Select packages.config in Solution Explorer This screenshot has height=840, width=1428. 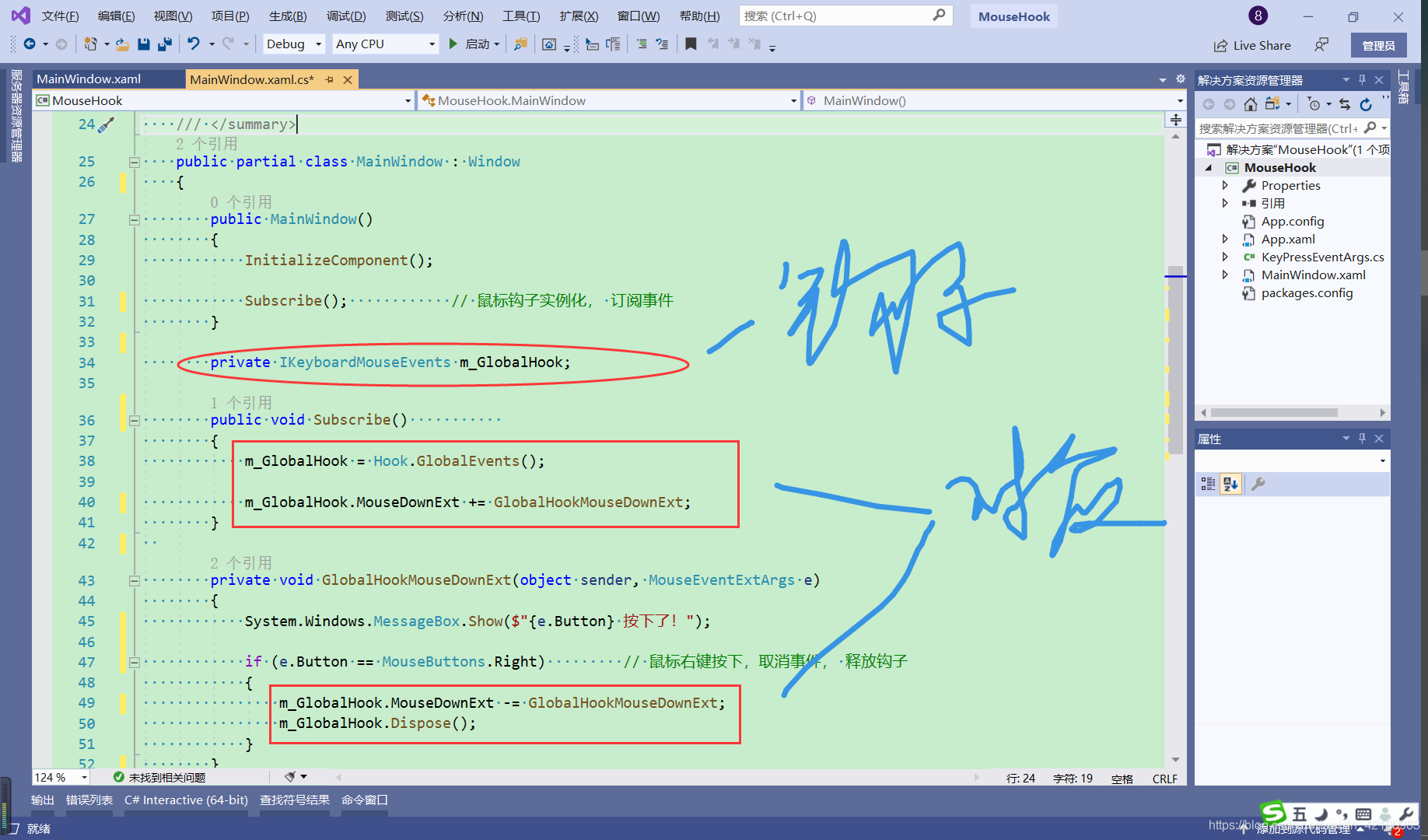[1307, 292]
